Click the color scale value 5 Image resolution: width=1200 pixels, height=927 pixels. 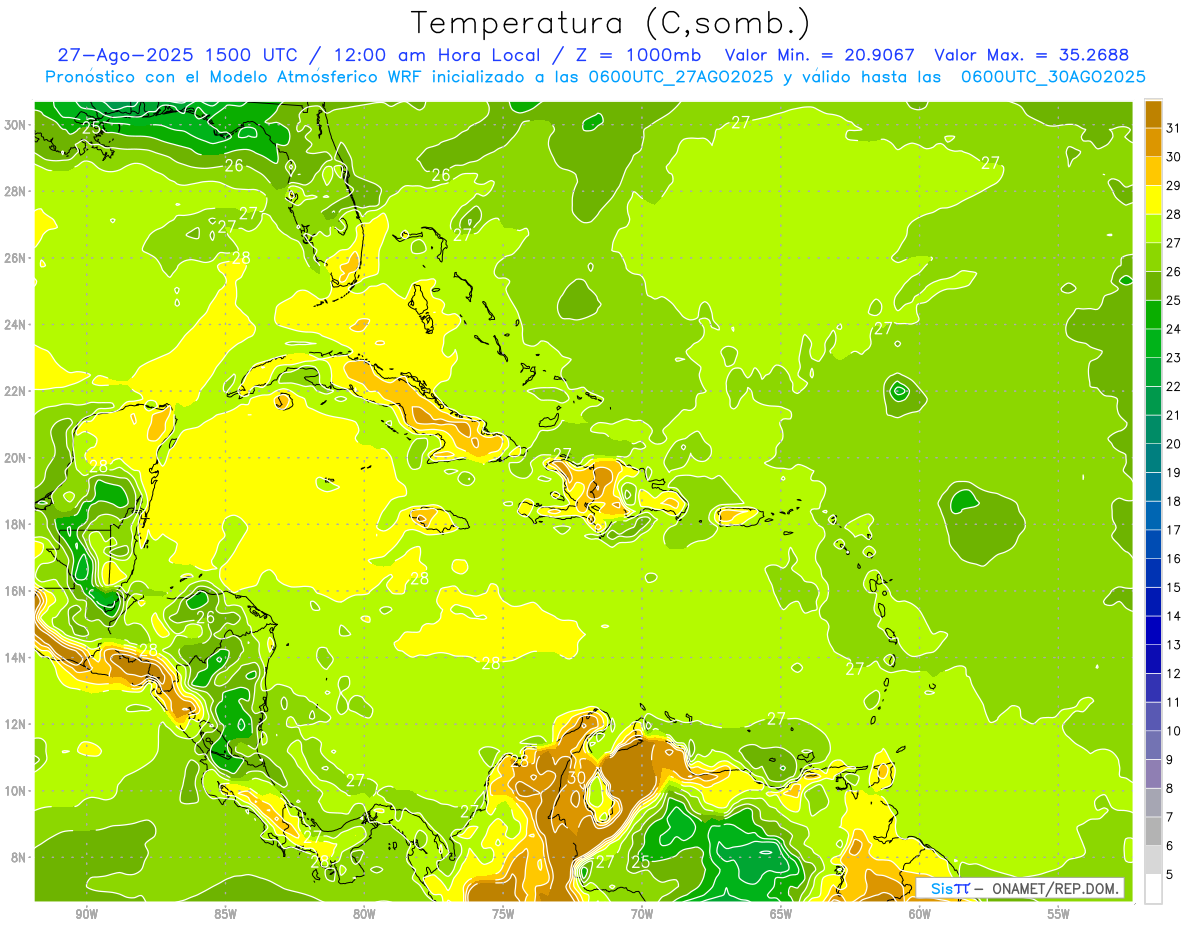(1170, 875)
